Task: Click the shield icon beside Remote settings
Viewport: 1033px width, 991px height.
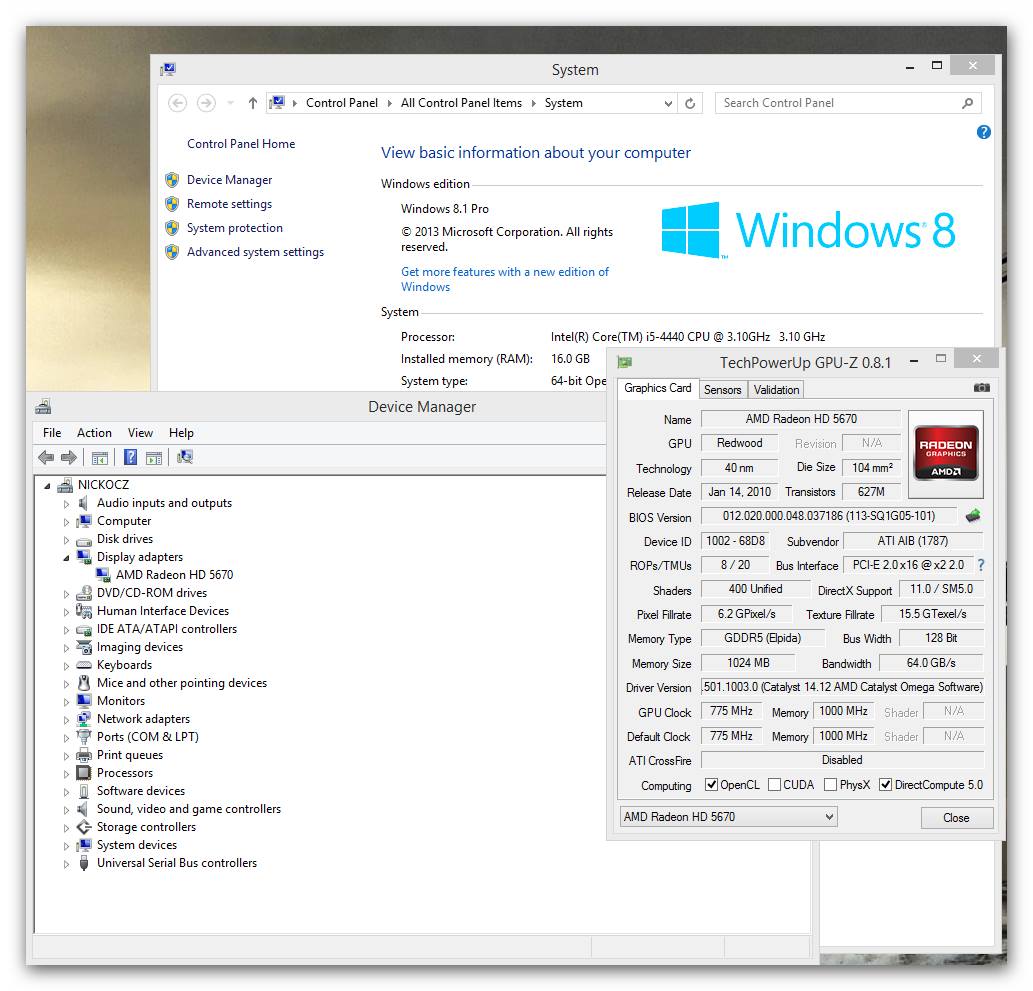Action: pos(172,204)
